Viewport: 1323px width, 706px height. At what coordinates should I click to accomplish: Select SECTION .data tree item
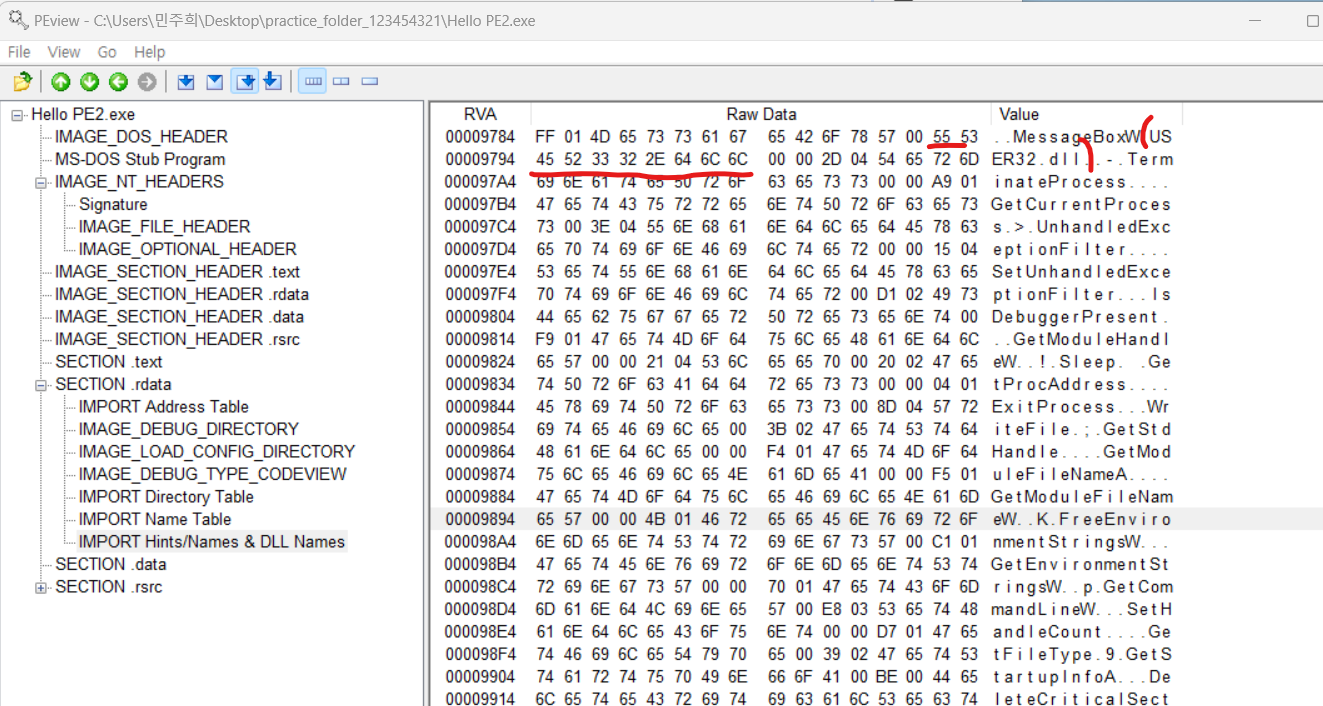(x=110, y=564)
